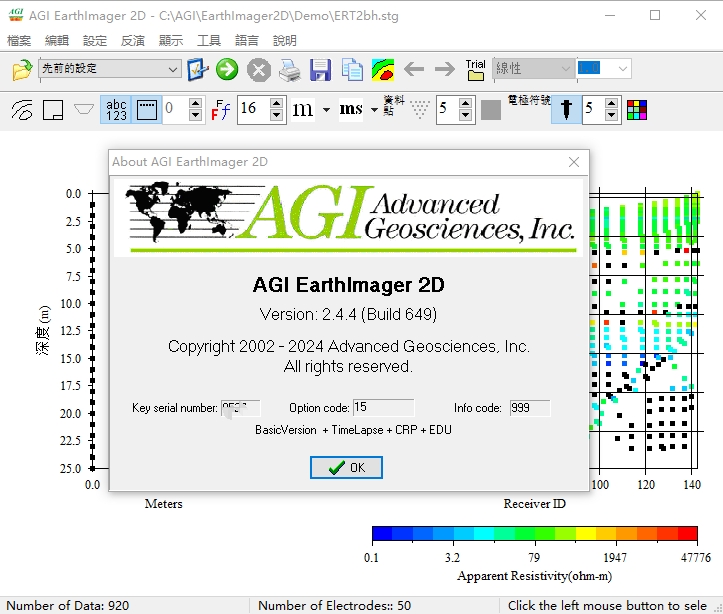Click the AGI Advanced Geosciences logo

pos(349,217)
